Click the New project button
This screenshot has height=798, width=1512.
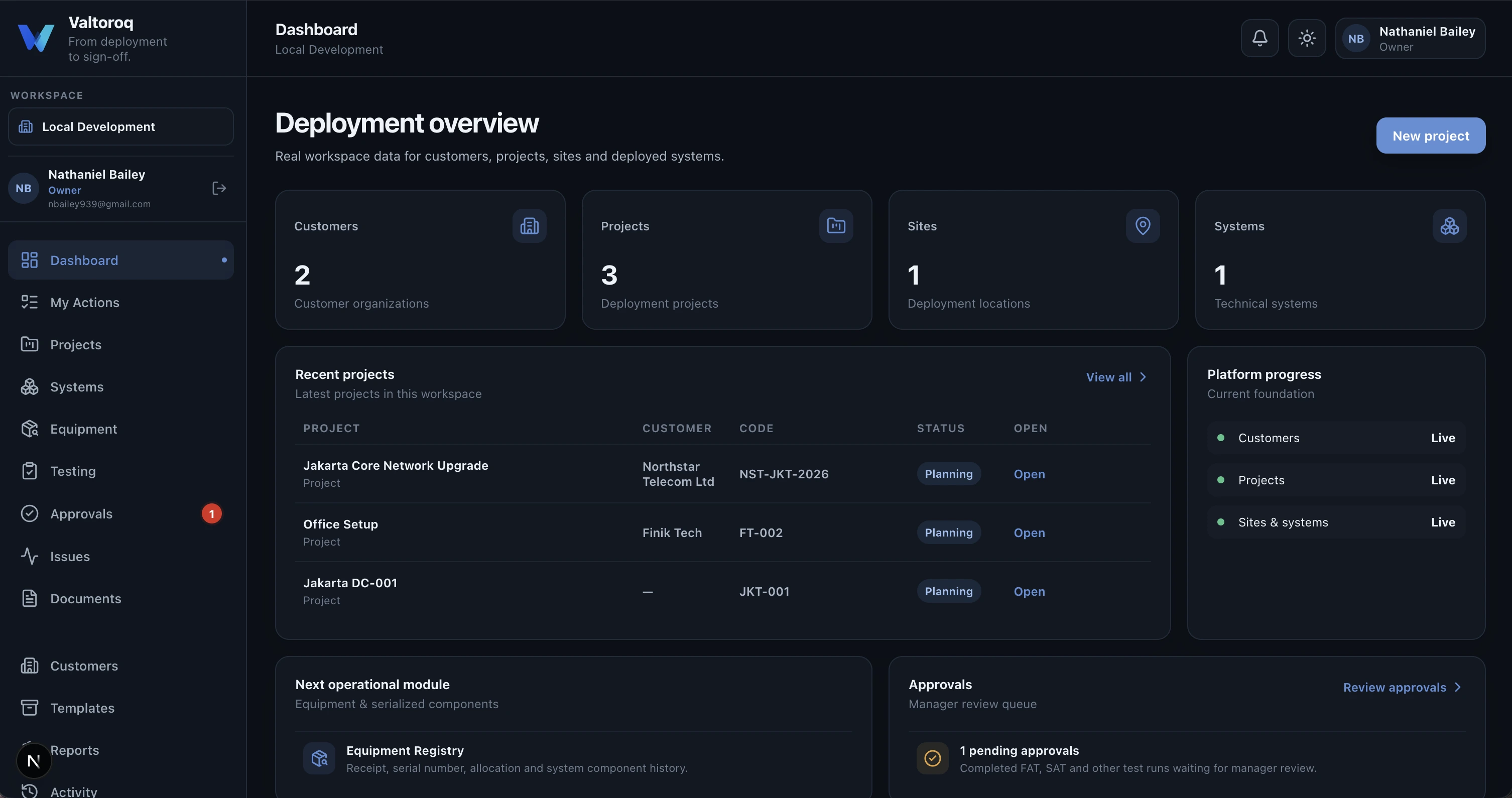[1430, 136]
